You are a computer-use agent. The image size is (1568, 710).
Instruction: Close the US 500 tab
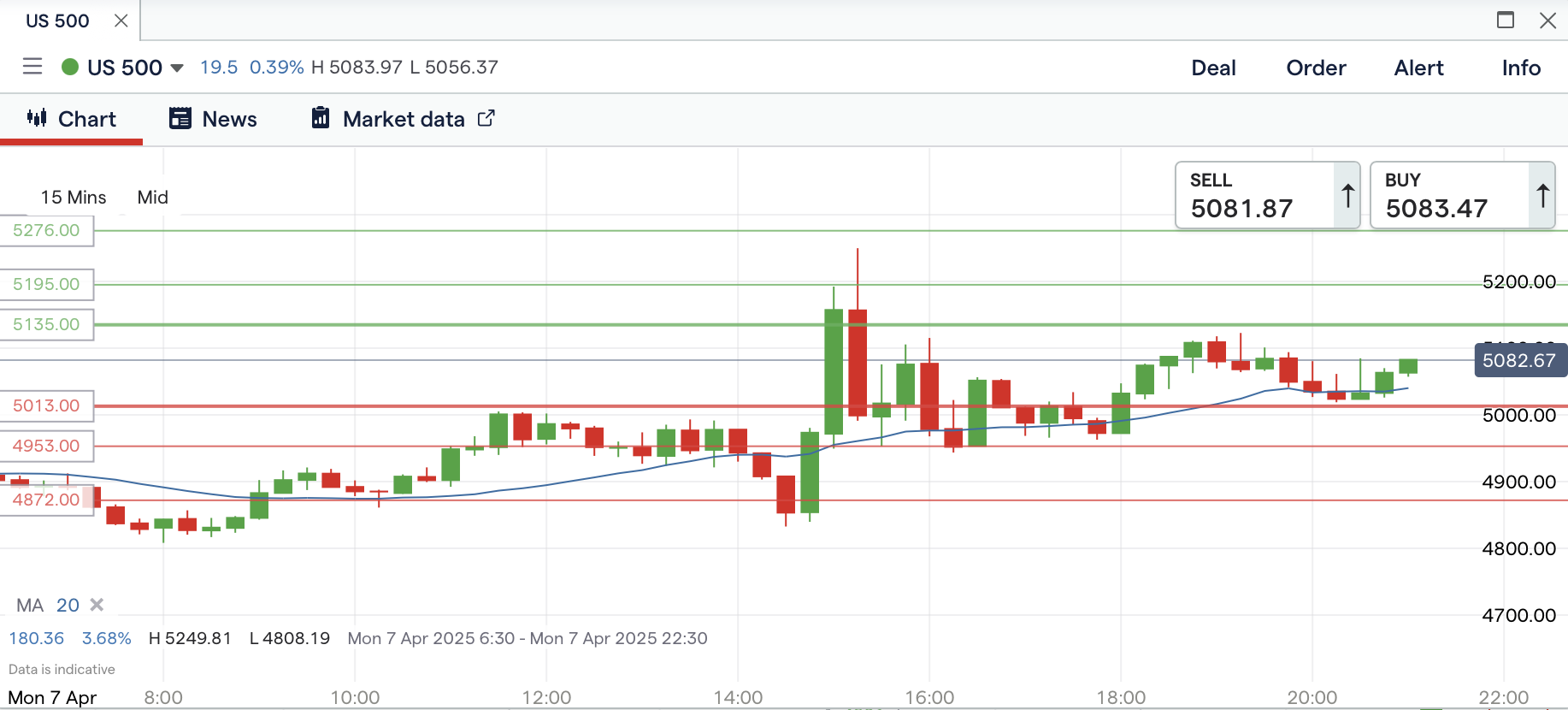tap(121, 21)
